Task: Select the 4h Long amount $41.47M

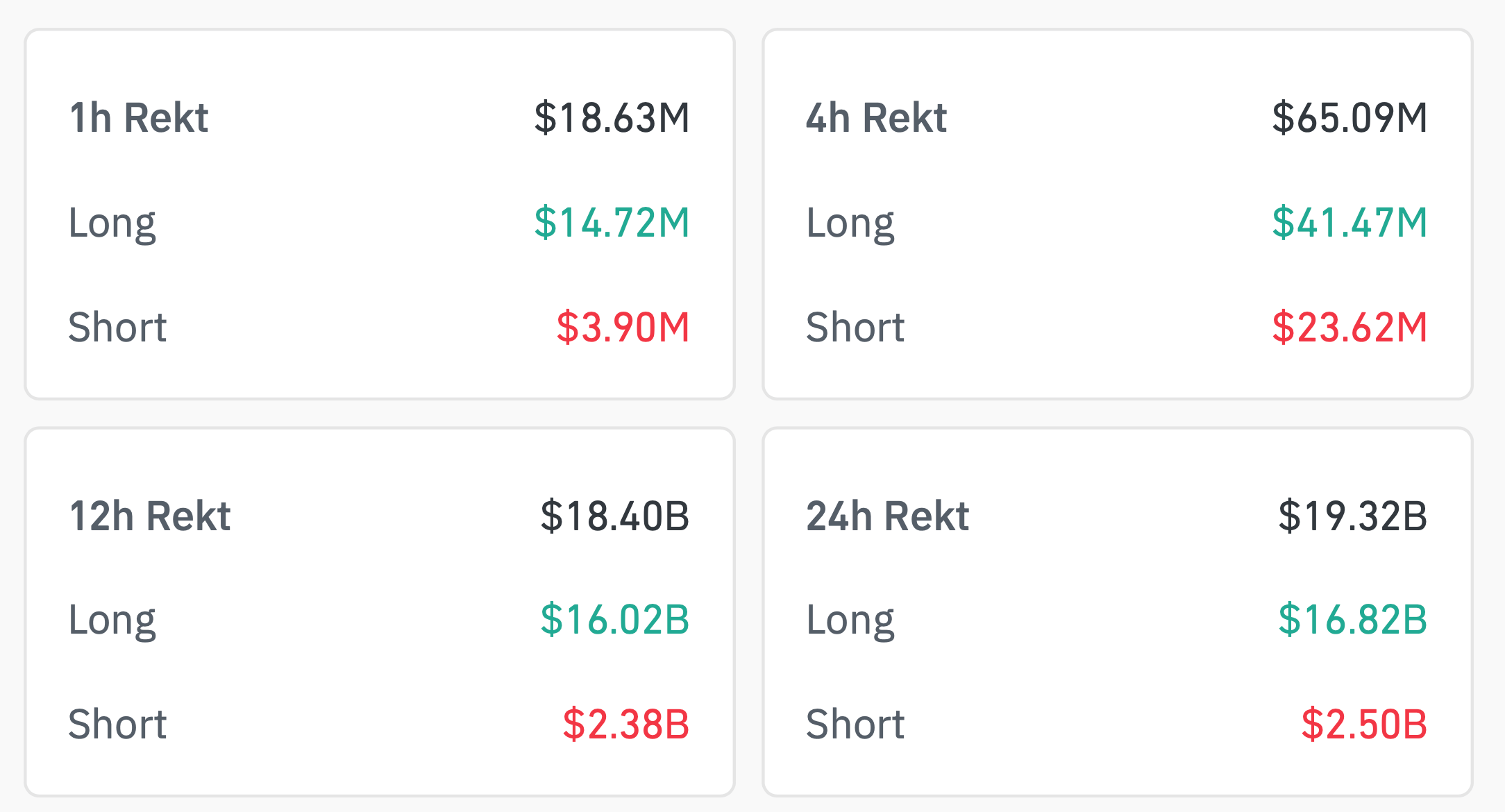Action: 1350,223
